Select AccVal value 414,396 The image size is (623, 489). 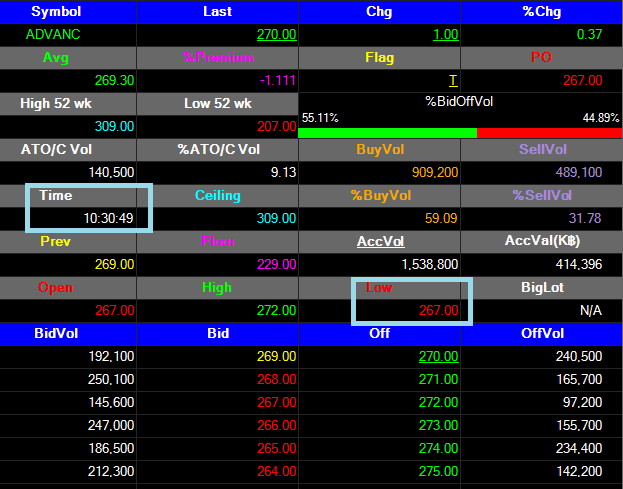click(578, 265)
